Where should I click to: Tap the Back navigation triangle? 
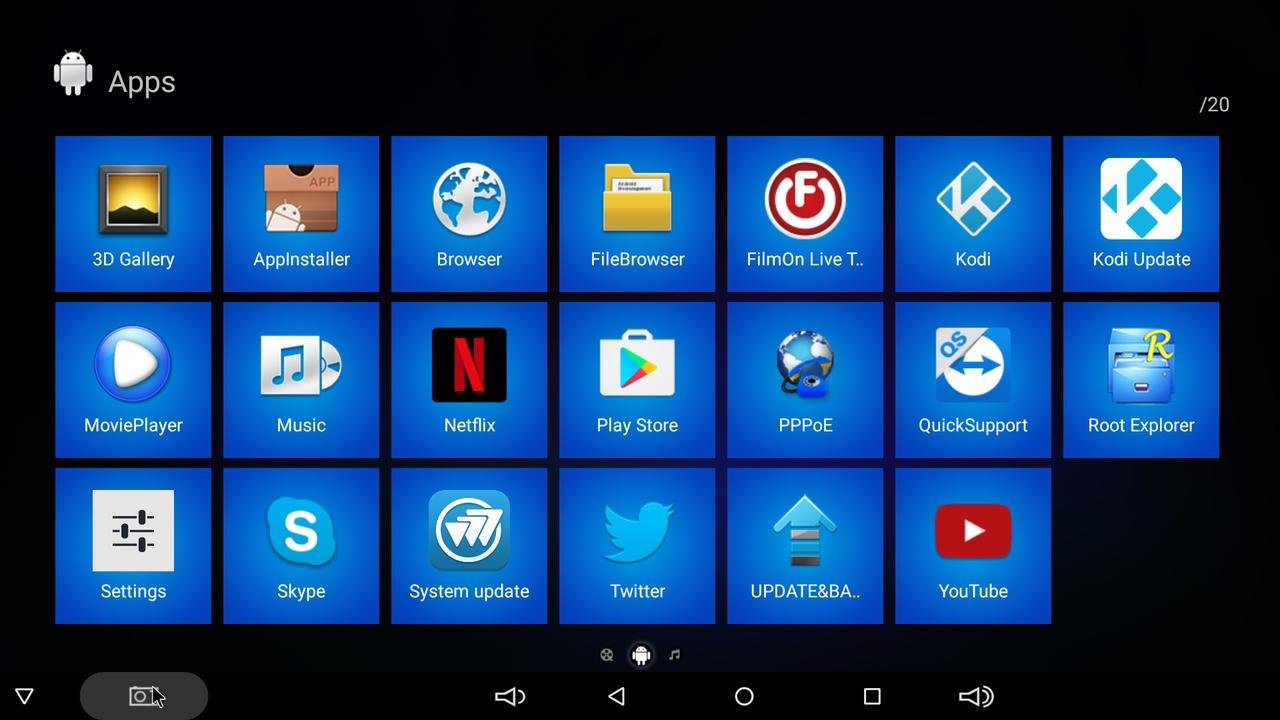617,696
